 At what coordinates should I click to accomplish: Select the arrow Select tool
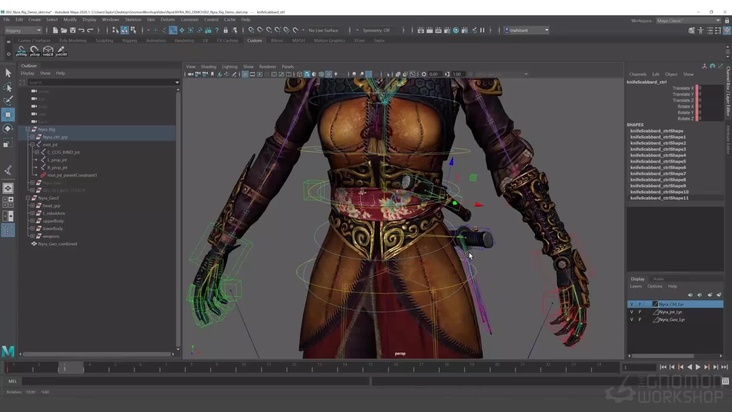pyautogui.click(x=8, y=73)
